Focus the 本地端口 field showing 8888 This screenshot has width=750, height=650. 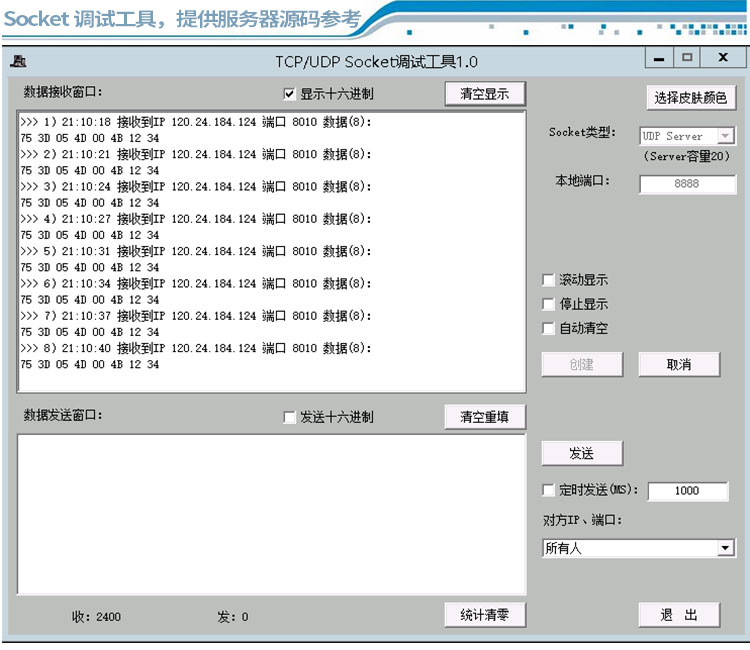(687, 184)
